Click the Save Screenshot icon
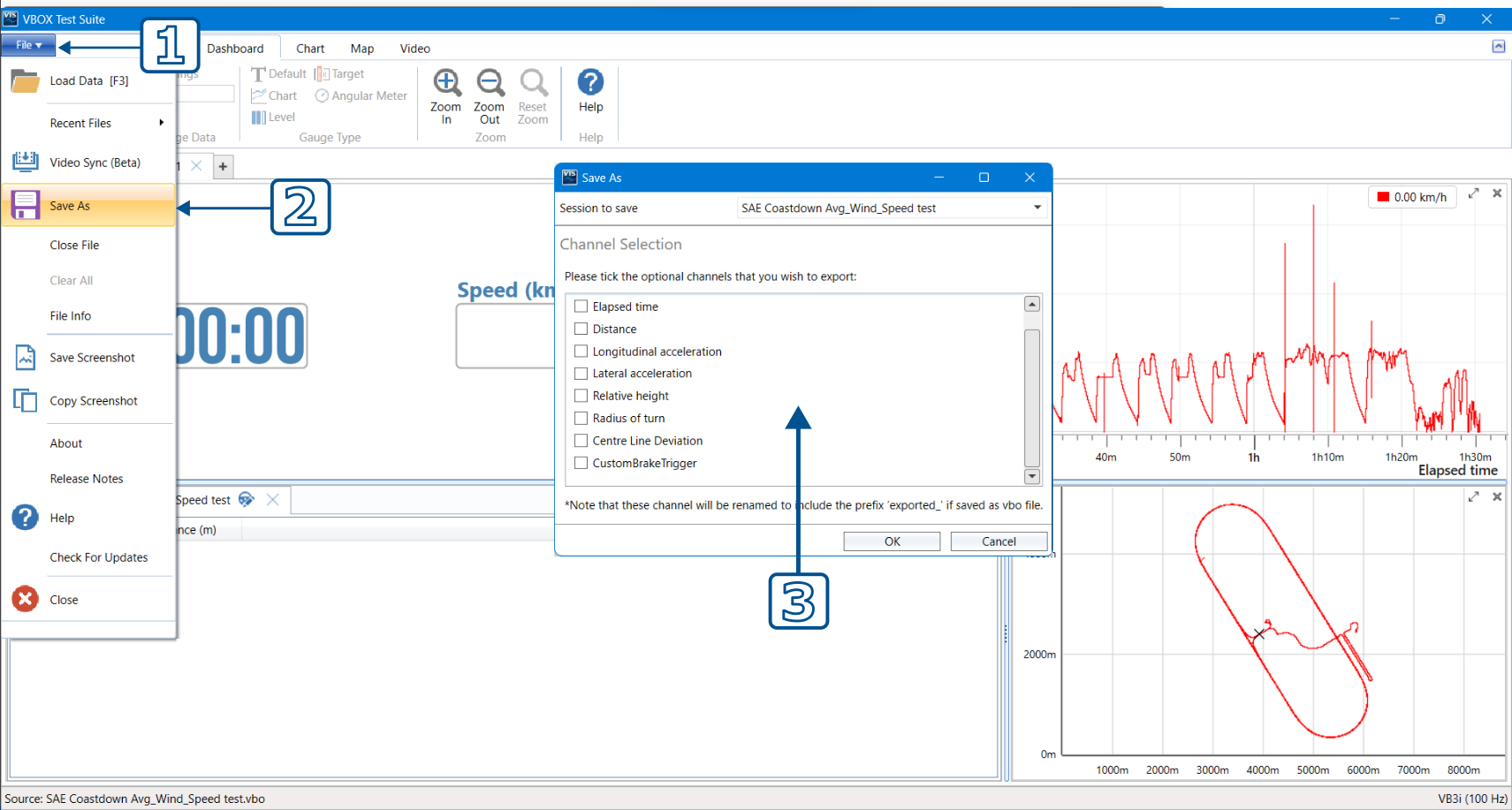Screen dimensions: 1512x810 26,358
